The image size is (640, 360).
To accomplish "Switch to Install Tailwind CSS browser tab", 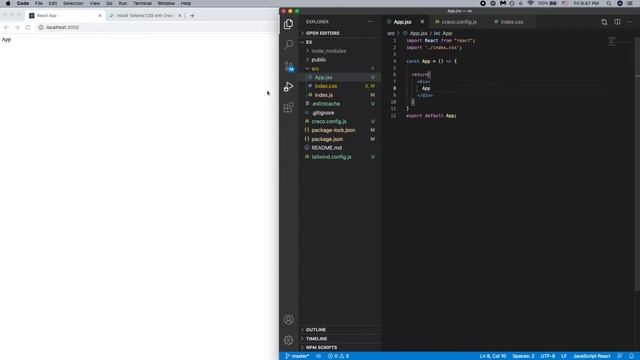I will click(146, 16).
